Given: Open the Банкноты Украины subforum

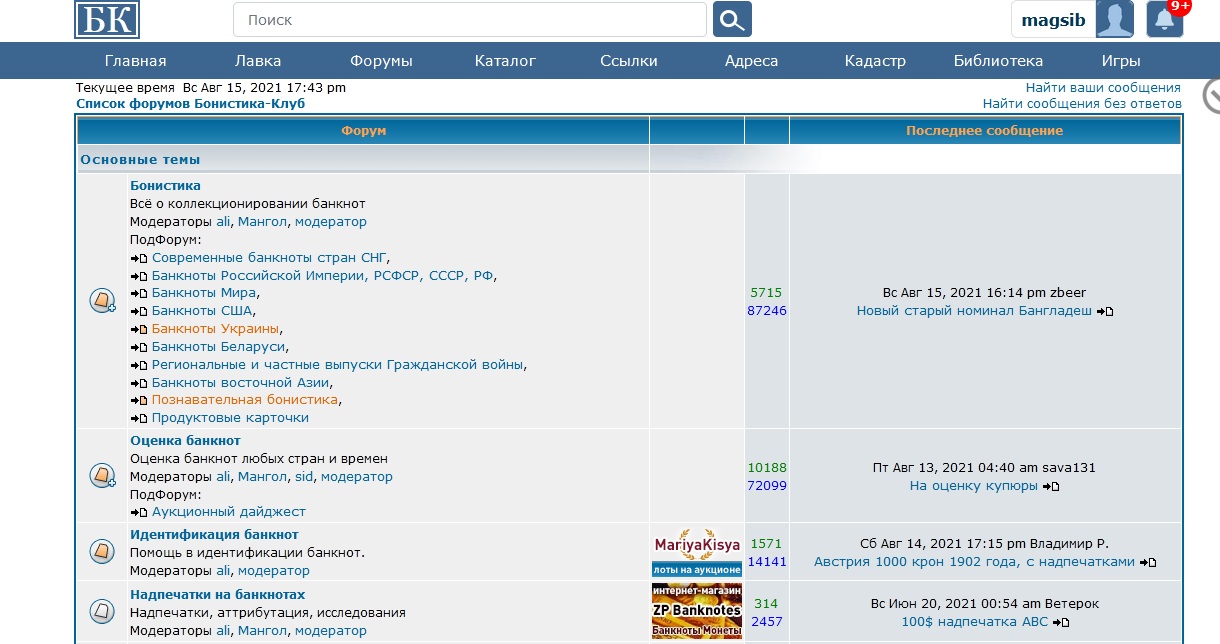Looking at the screenshot, I should tap(214, 329).
